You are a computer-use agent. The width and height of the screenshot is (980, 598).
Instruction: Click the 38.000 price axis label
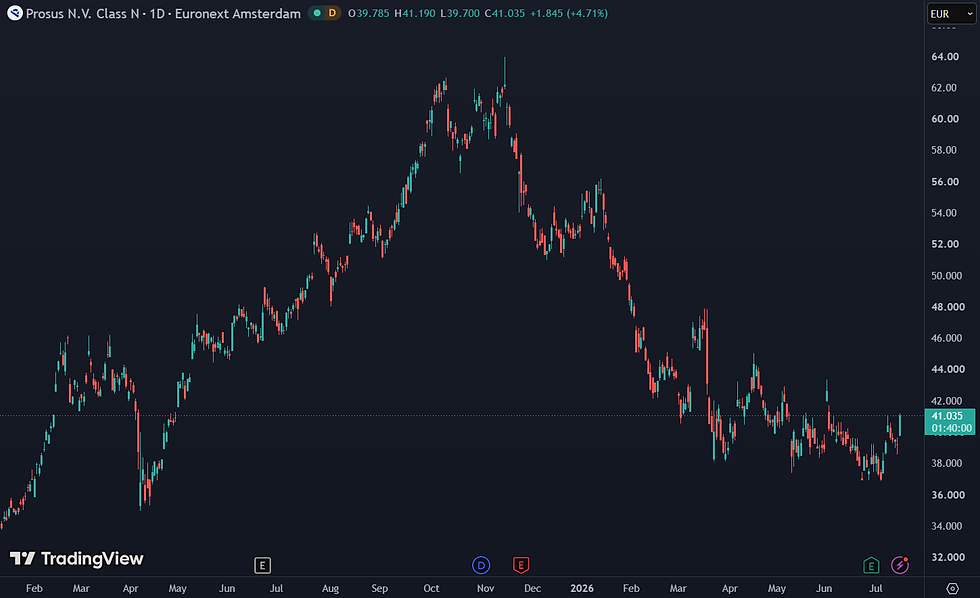pyautogui.click(x=947, y=464)
